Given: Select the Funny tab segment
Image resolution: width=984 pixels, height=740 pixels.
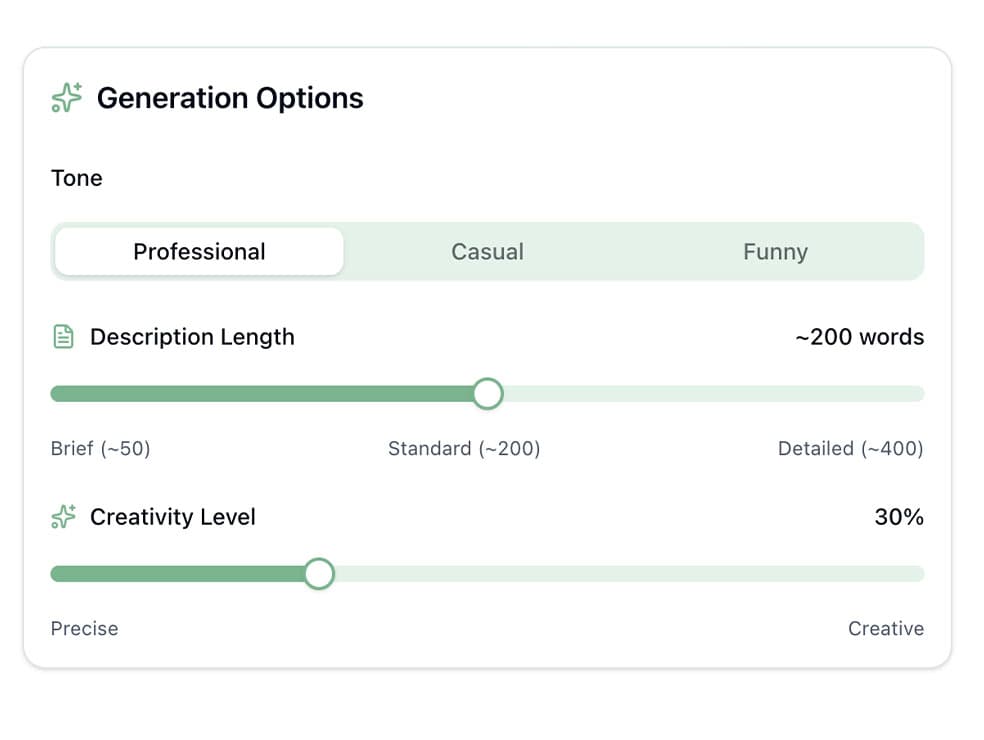Looking at the screenshot, I should [x=775, y=251].
